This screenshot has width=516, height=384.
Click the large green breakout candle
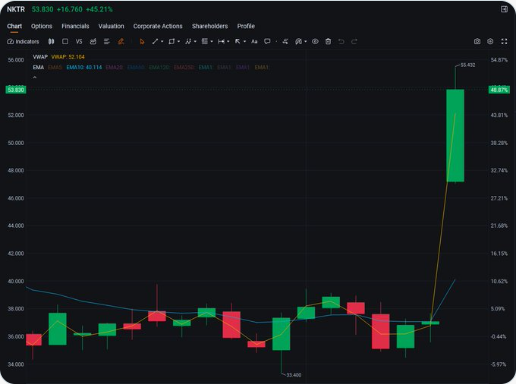tap(455, 136)
